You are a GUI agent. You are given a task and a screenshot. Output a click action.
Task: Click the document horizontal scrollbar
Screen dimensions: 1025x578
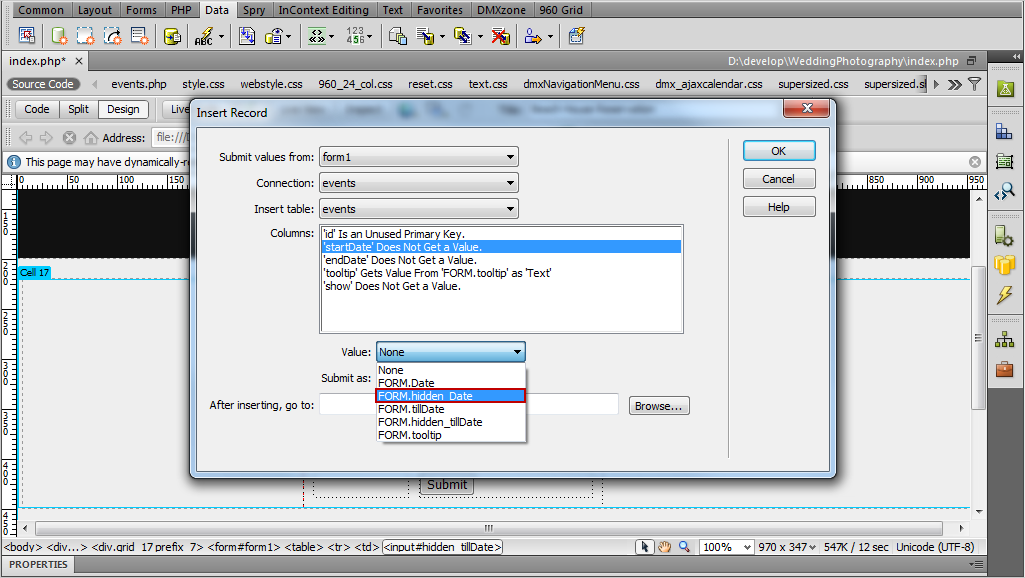coord(488,528)
